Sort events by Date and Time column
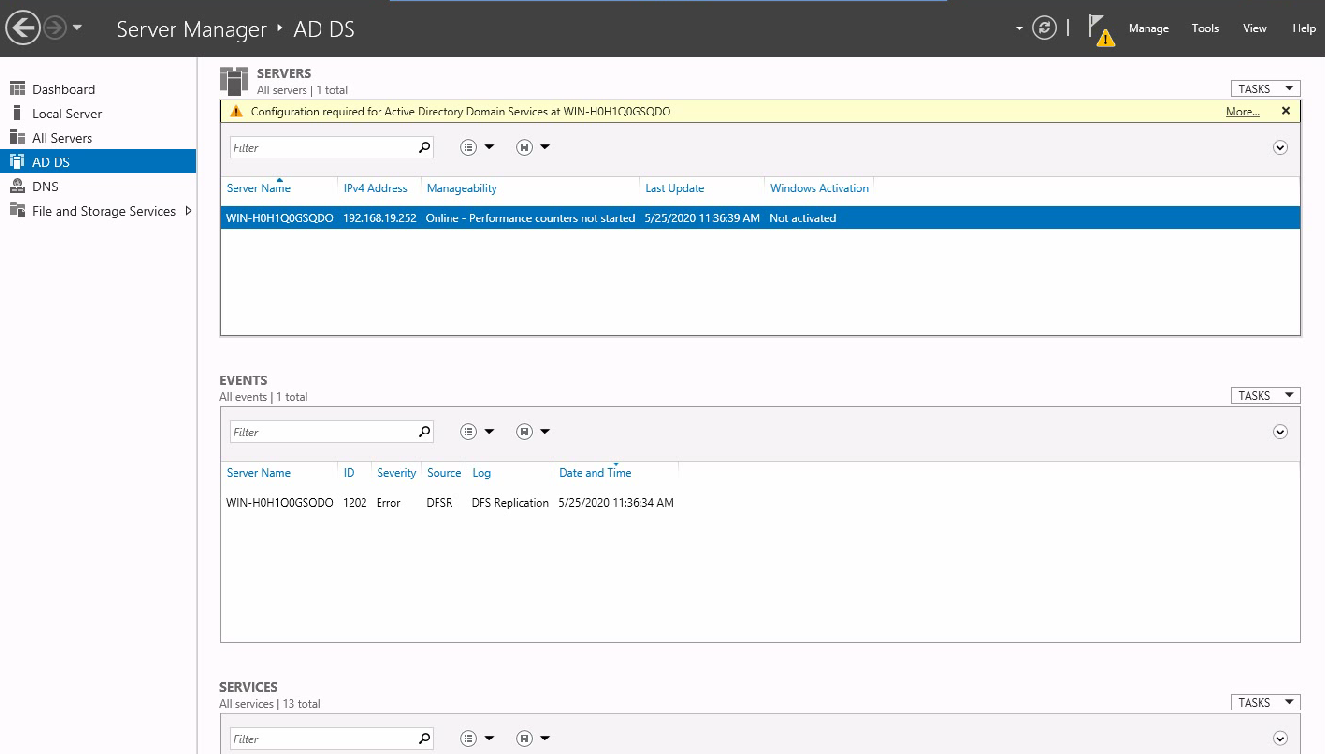 tap(595, 473)
